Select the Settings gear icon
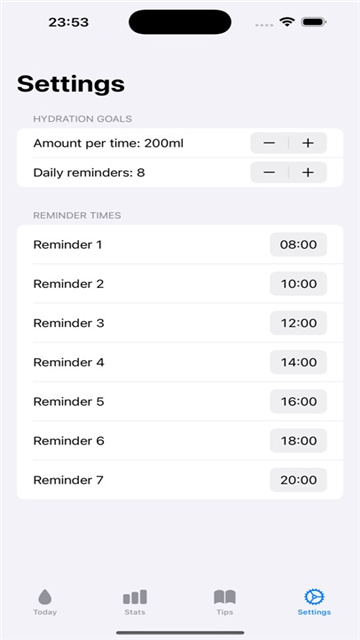 click(314, 597)
